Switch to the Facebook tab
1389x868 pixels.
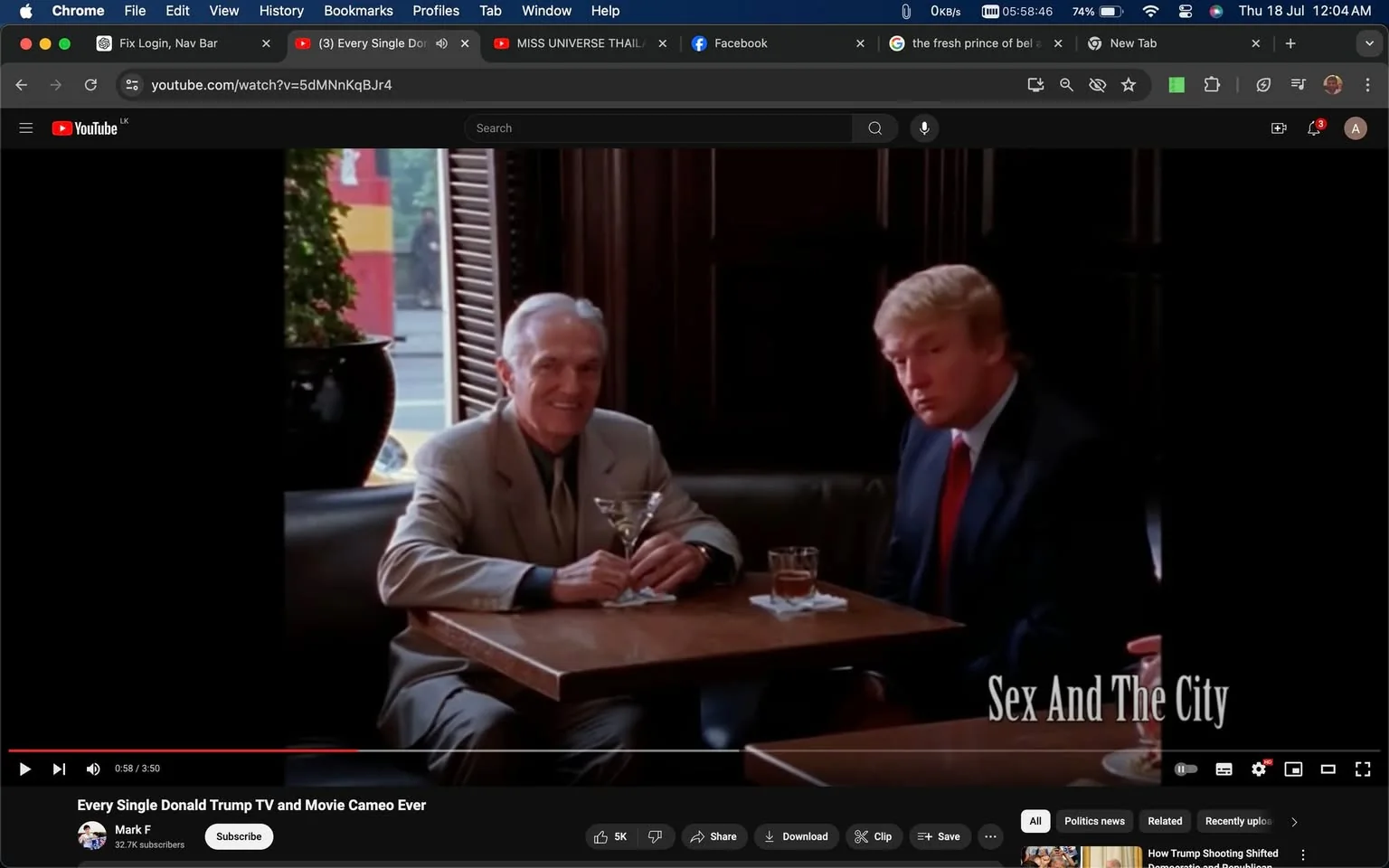click(778, 43)
